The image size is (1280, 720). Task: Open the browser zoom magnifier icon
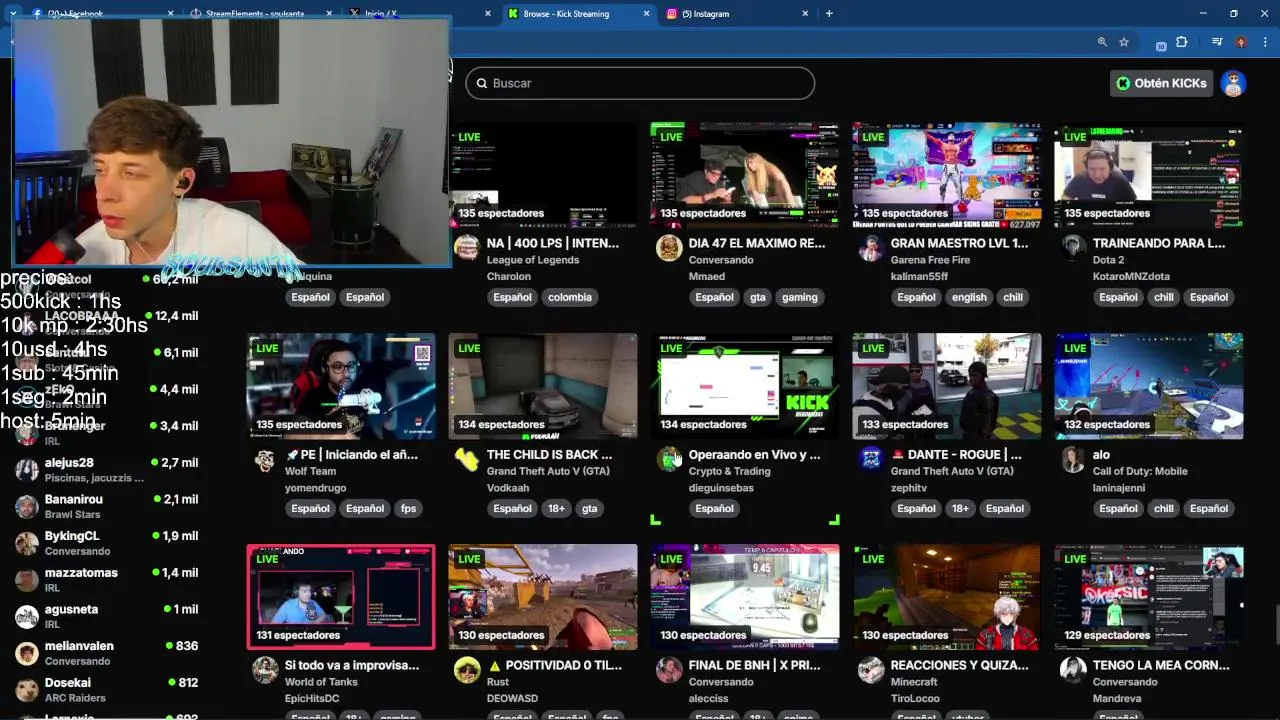1102,42
